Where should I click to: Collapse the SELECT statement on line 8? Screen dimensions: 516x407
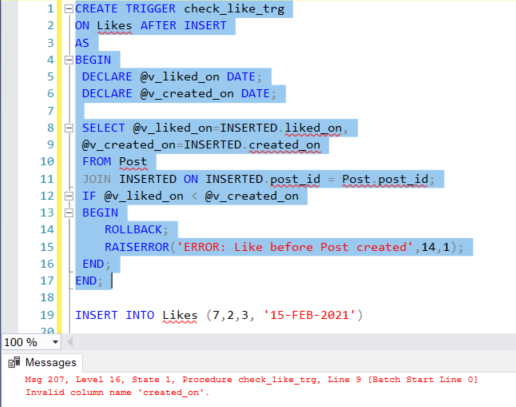[x=69, y=128]
